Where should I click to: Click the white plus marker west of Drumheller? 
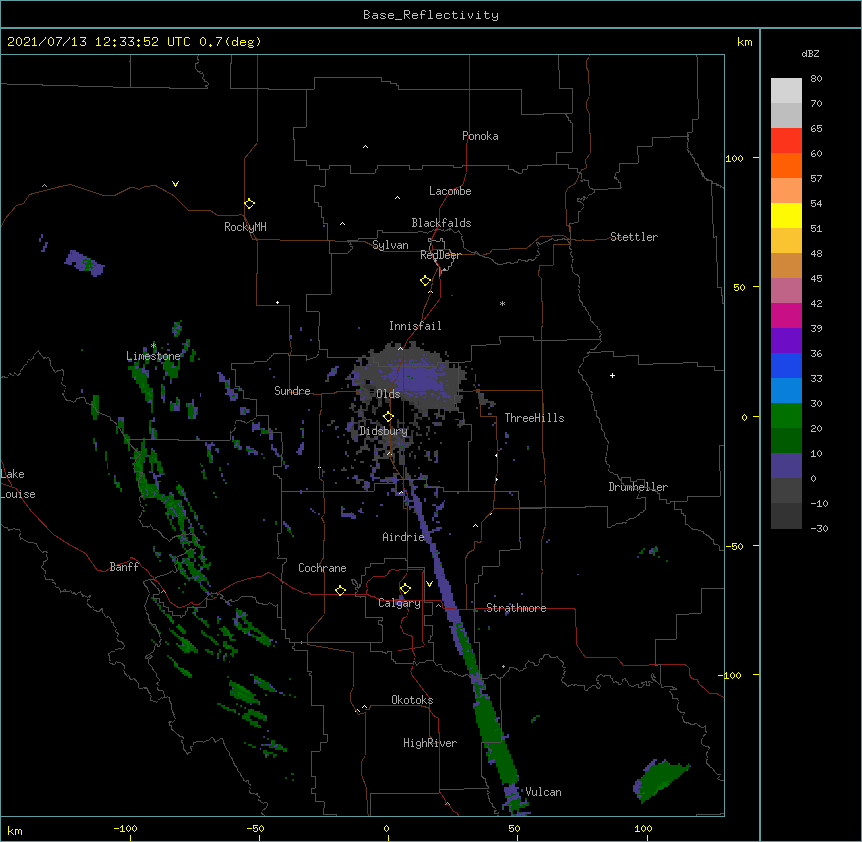[x=612, y=375]
